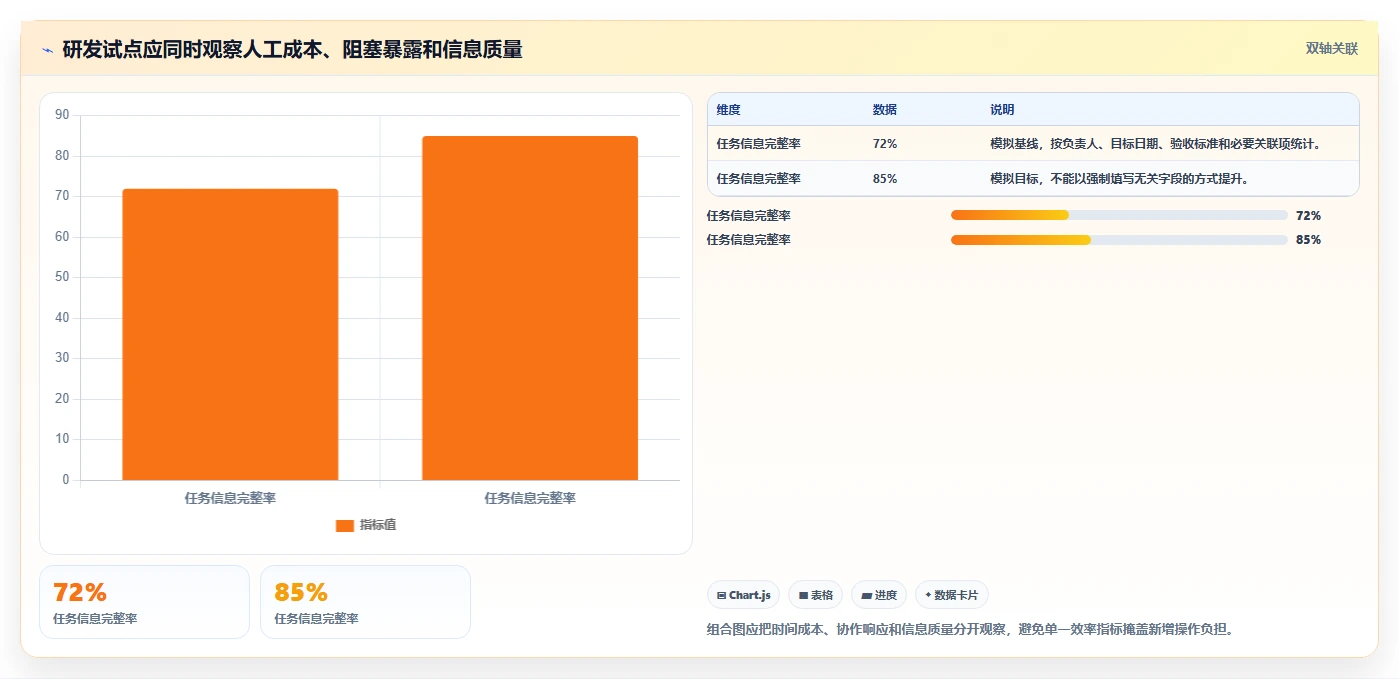Click the 72% label beside the progress bar
The image size is (1399, 679).
1308,216
